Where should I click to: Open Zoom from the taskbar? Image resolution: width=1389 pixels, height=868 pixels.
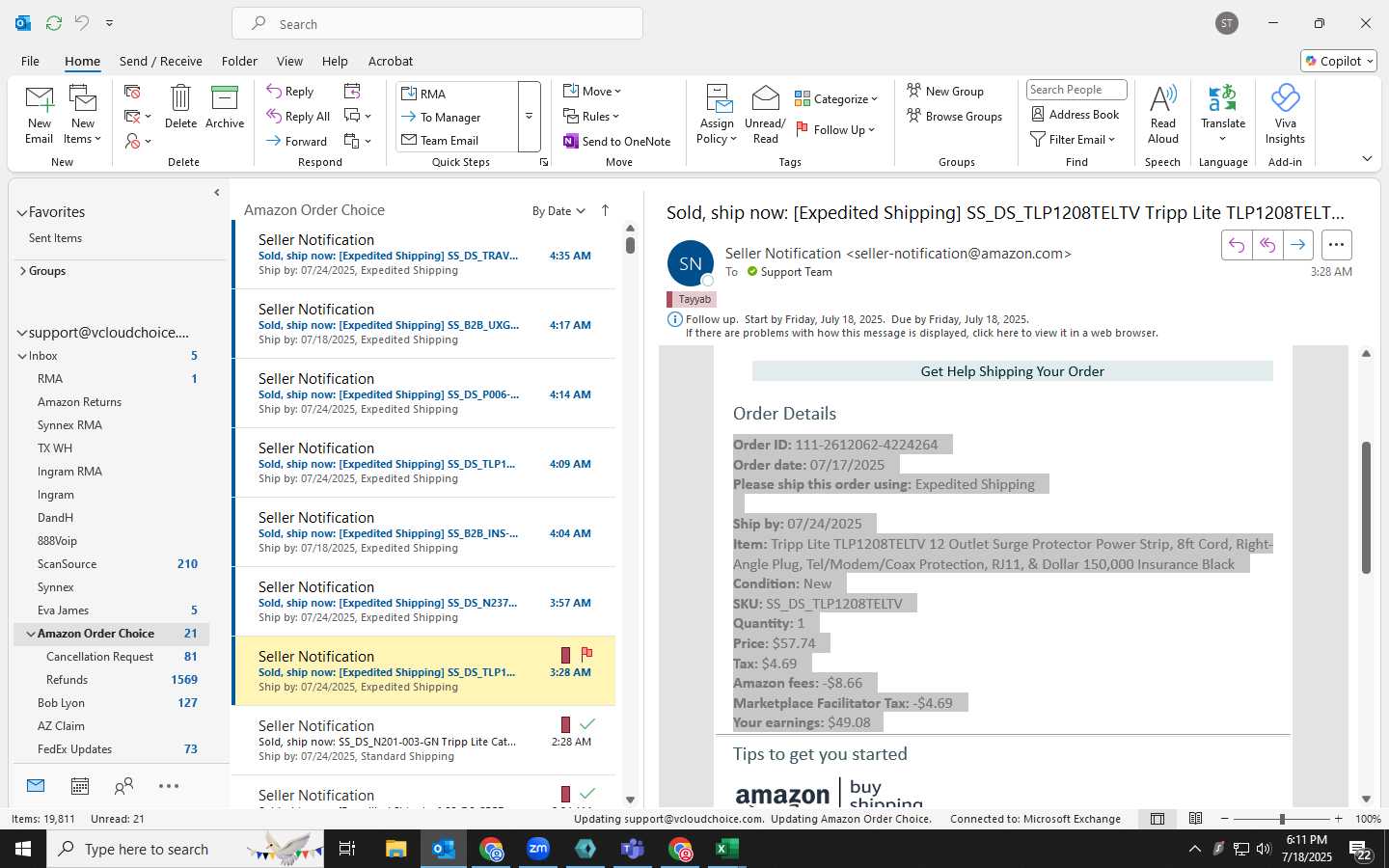538,849
